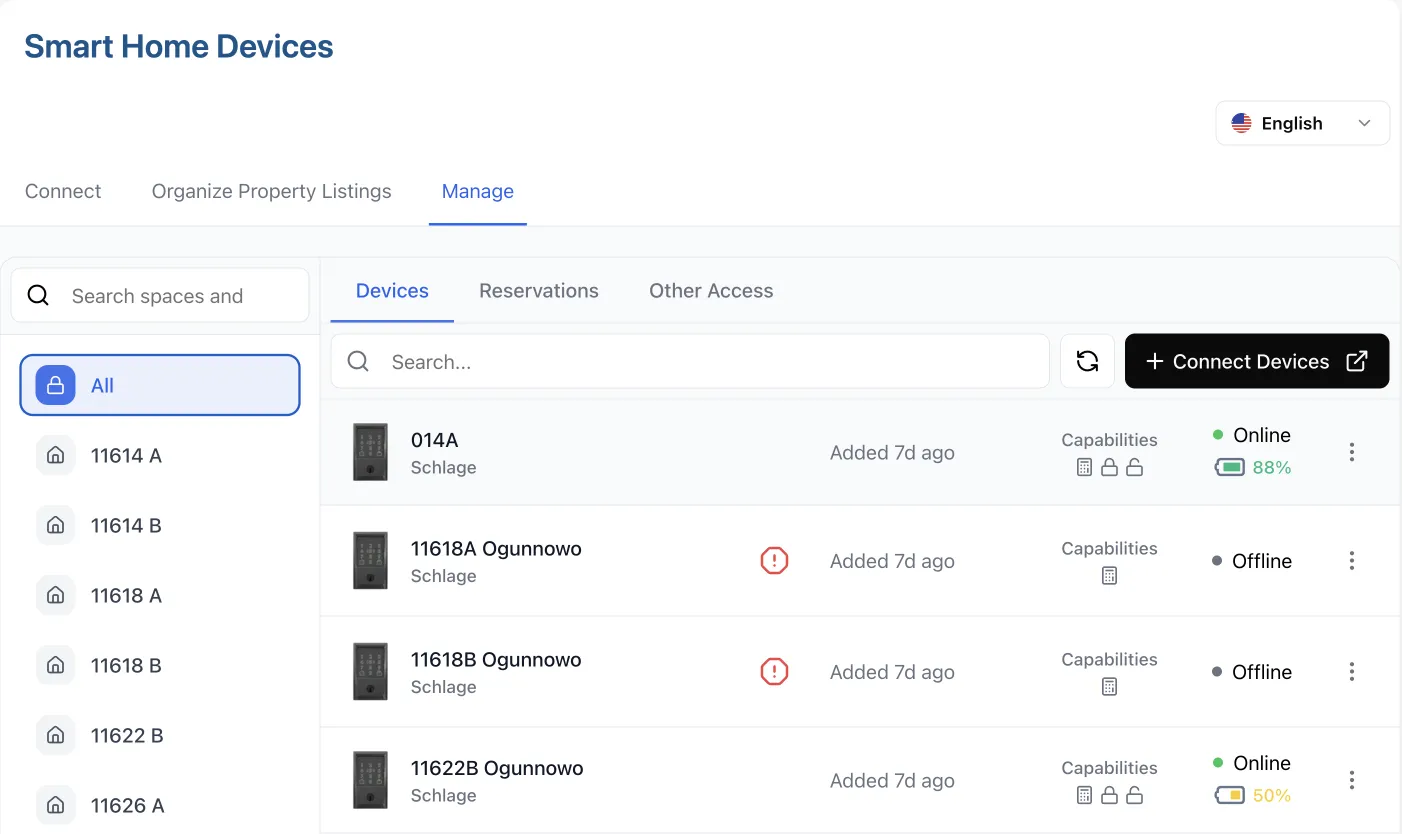The image size is (1402, 834).
Task: Click the Smart Home Devices heading
Action: coord(179,46)
